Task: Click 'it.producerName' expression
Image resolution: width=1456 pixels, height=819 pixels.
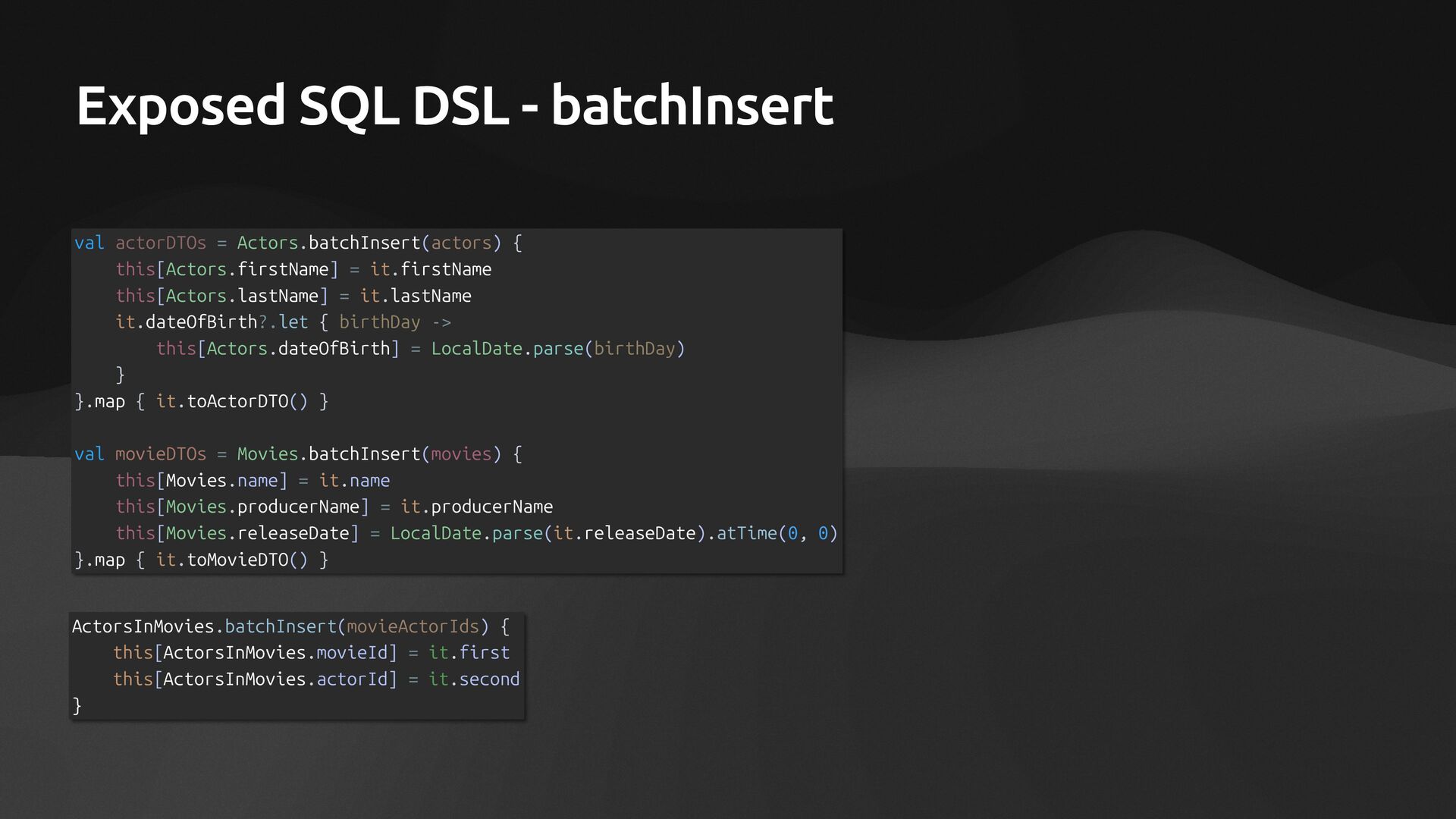Action: (x=476, y=507)
